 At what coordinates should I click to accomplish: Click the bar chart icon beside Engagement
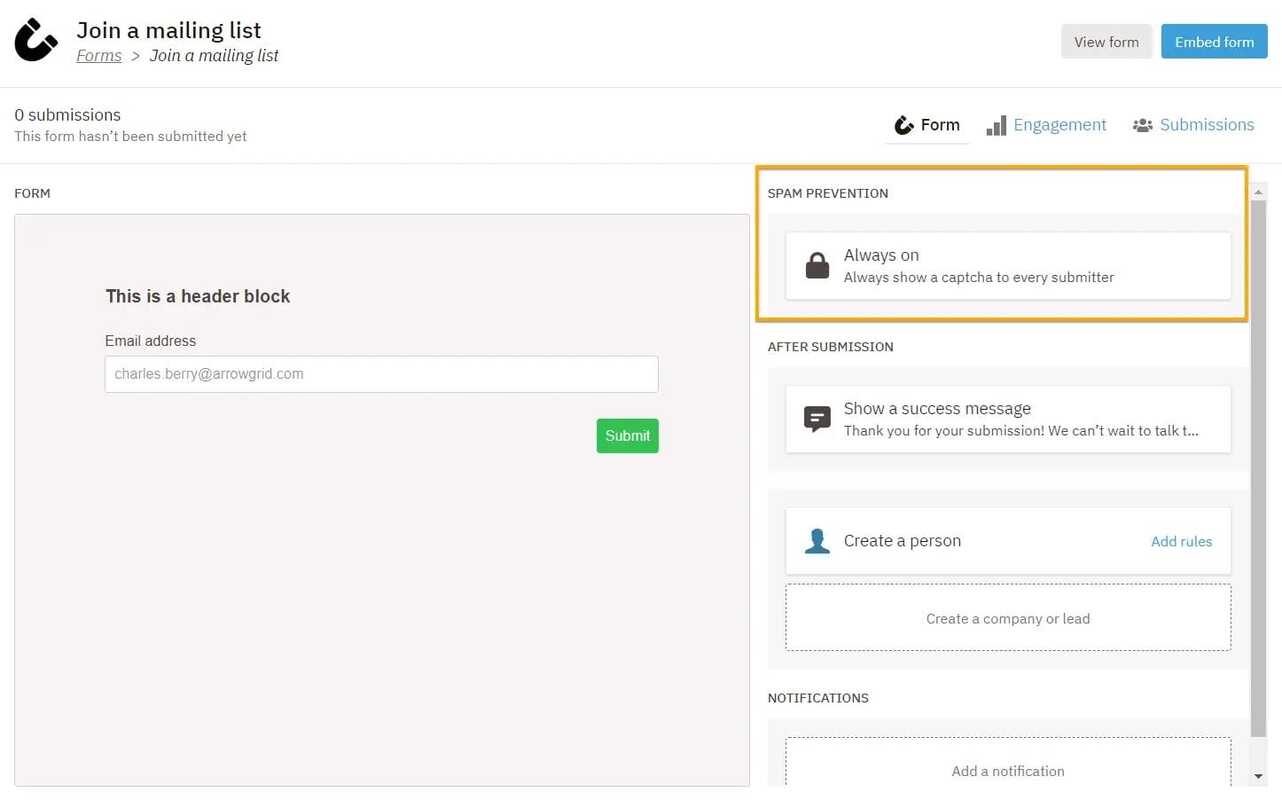(996, 124)
